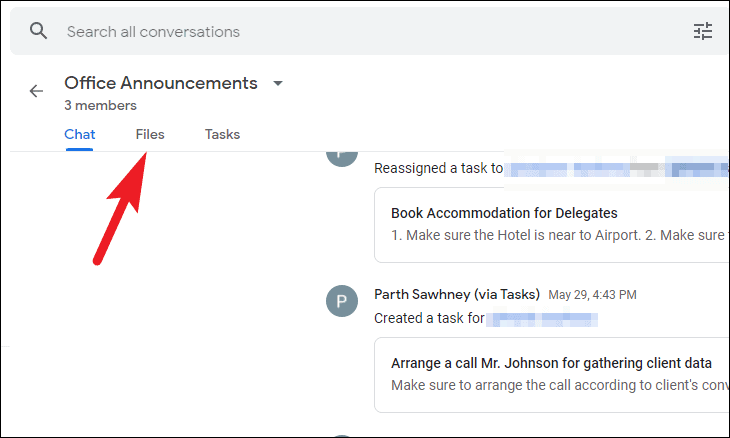Click the Office Announcements space name
Image resolution: width=730 pixels, height=438 pixels.
(x=161, y=83)
